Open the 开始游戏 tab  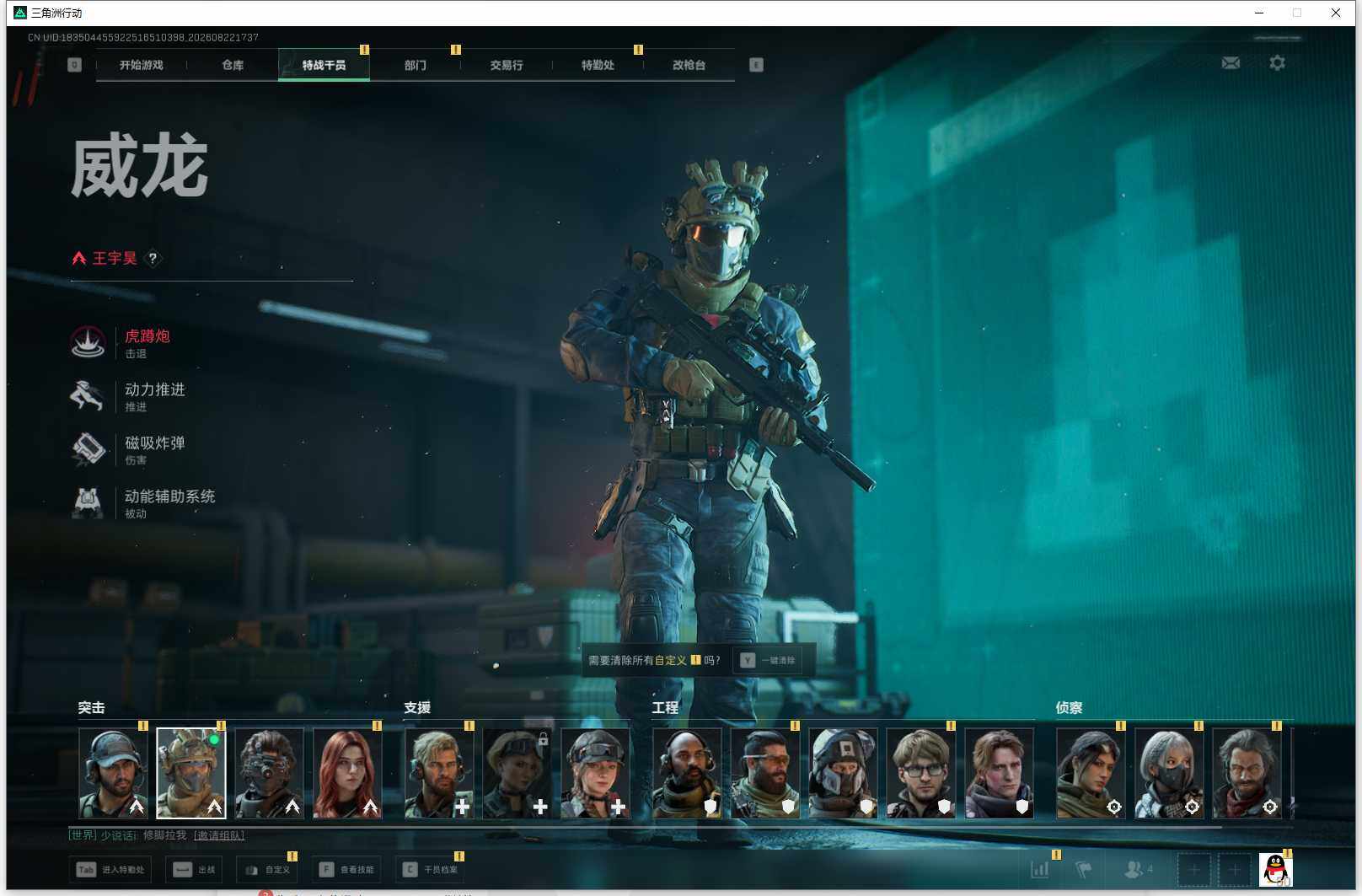pyautogui.click(x=141, y=65)
